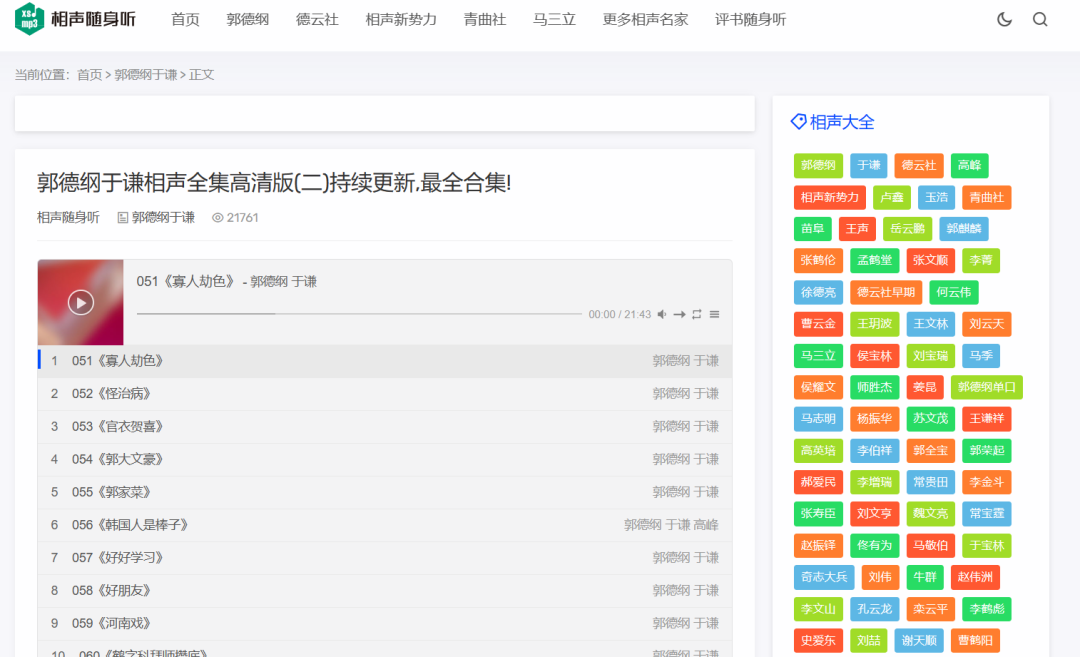Click the 德云社早期 tag
The width and height of the screenshot is (1080, 657).
(886, 293)
